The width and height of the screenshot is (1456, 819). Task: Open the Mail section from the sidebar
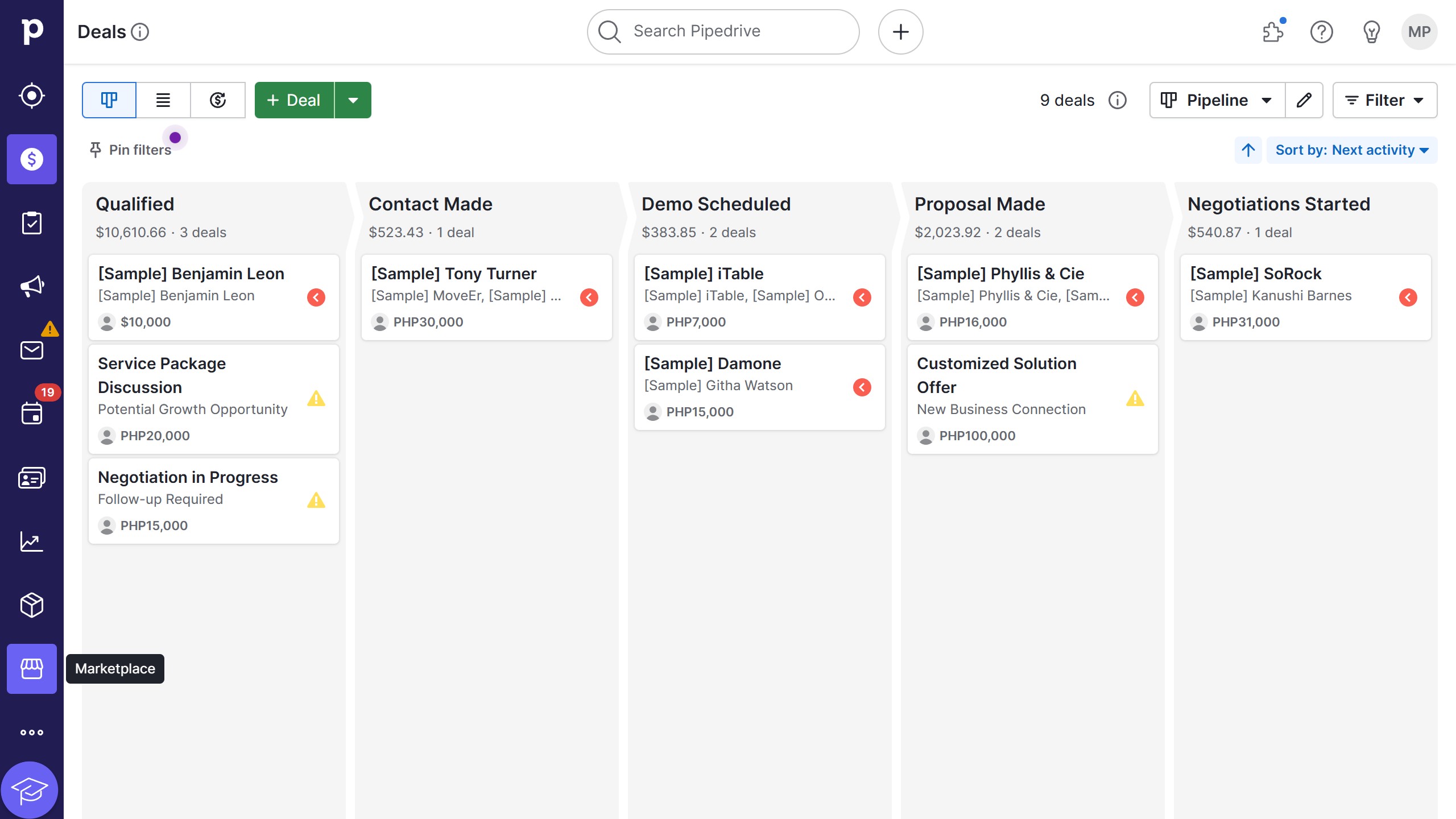(x=32, y=349)
